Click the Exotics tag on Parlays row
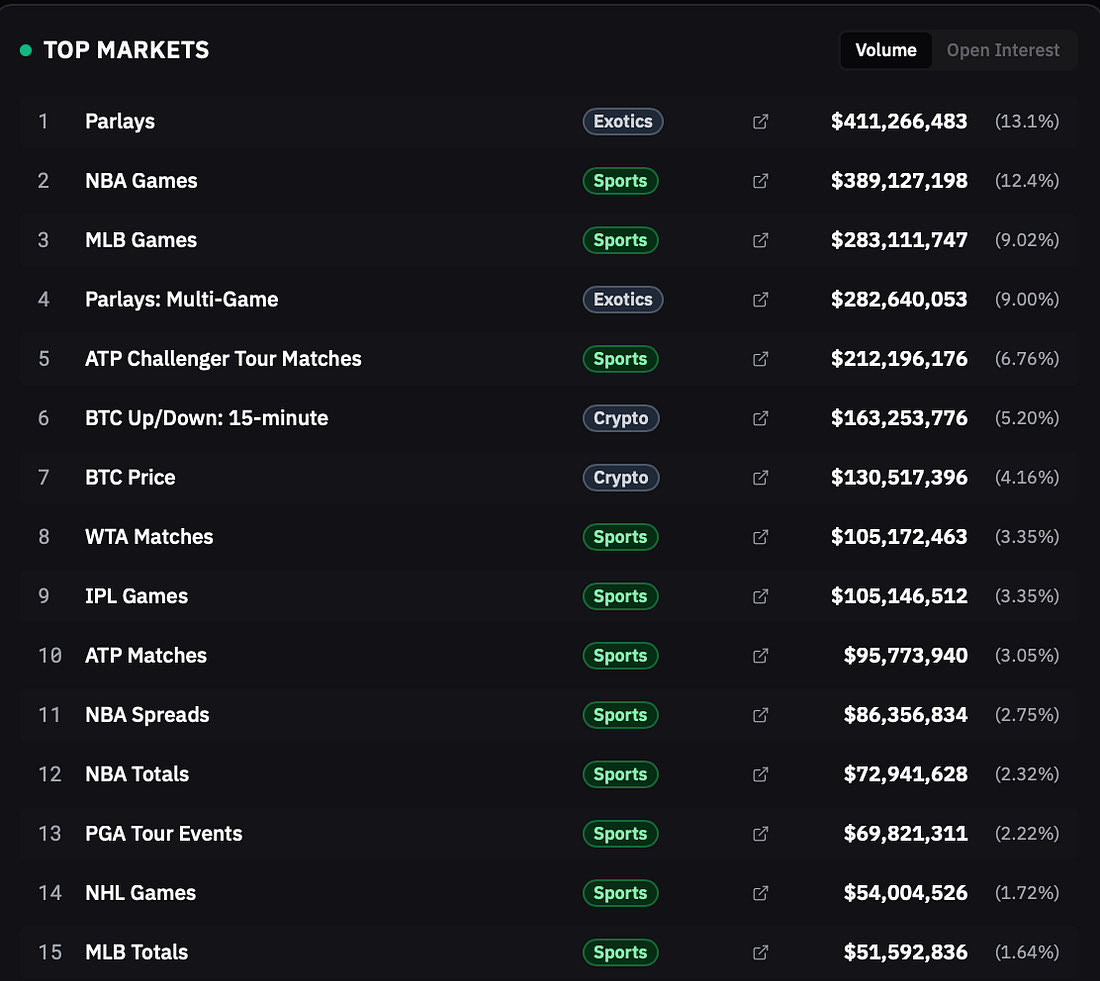Screen dimensions: 1100x981 [x=623, y=121]
